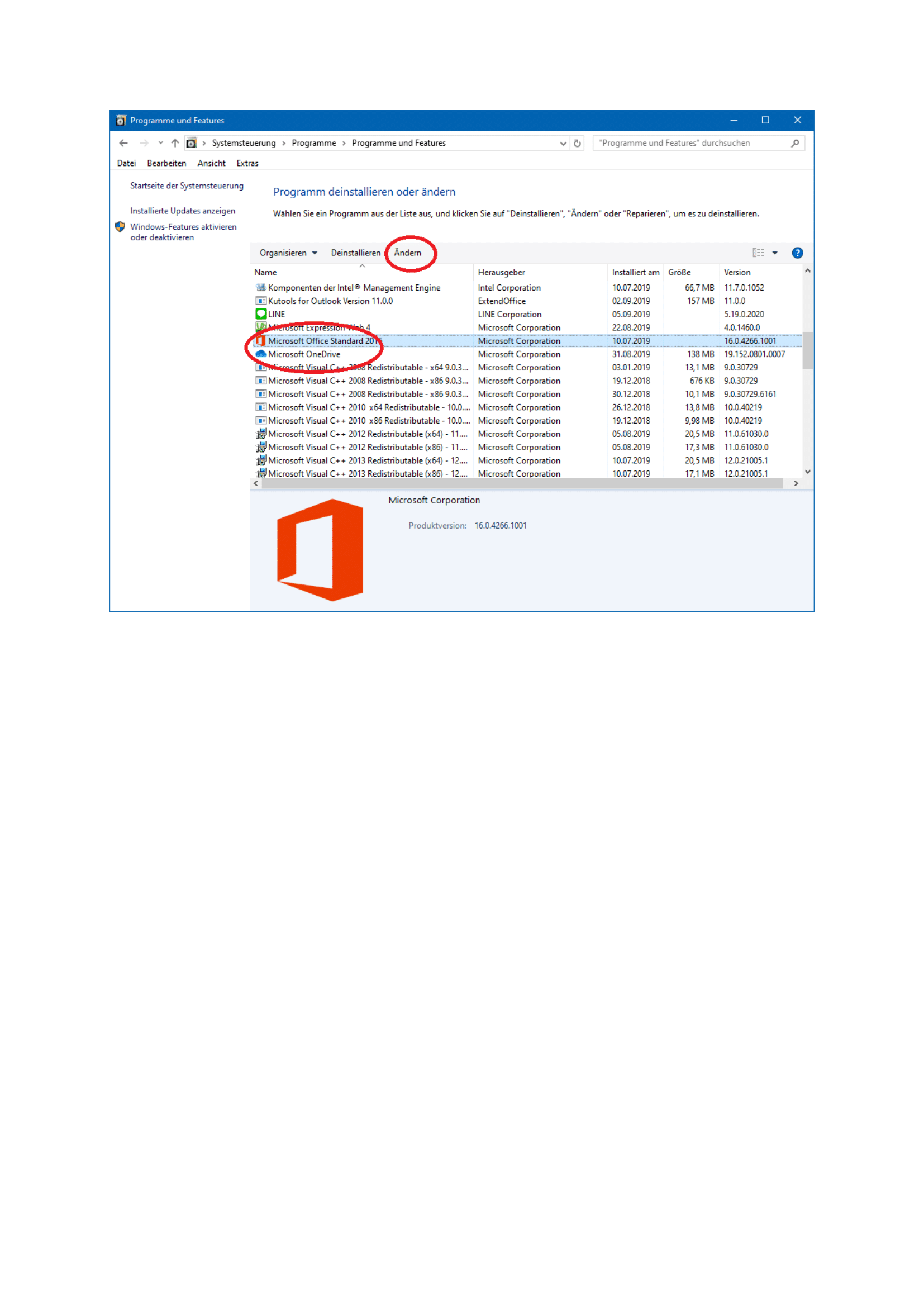
Task: Click the large Office logo in details pane
Action: [320, 550]
